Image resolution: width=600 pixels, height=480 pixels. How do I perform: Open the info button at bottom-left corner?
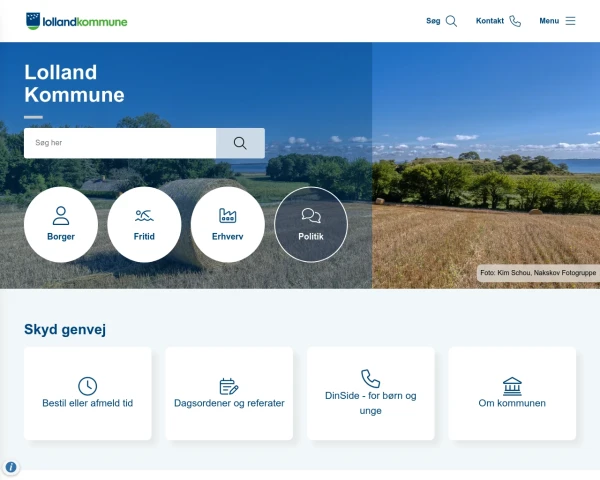coord(11,467)
